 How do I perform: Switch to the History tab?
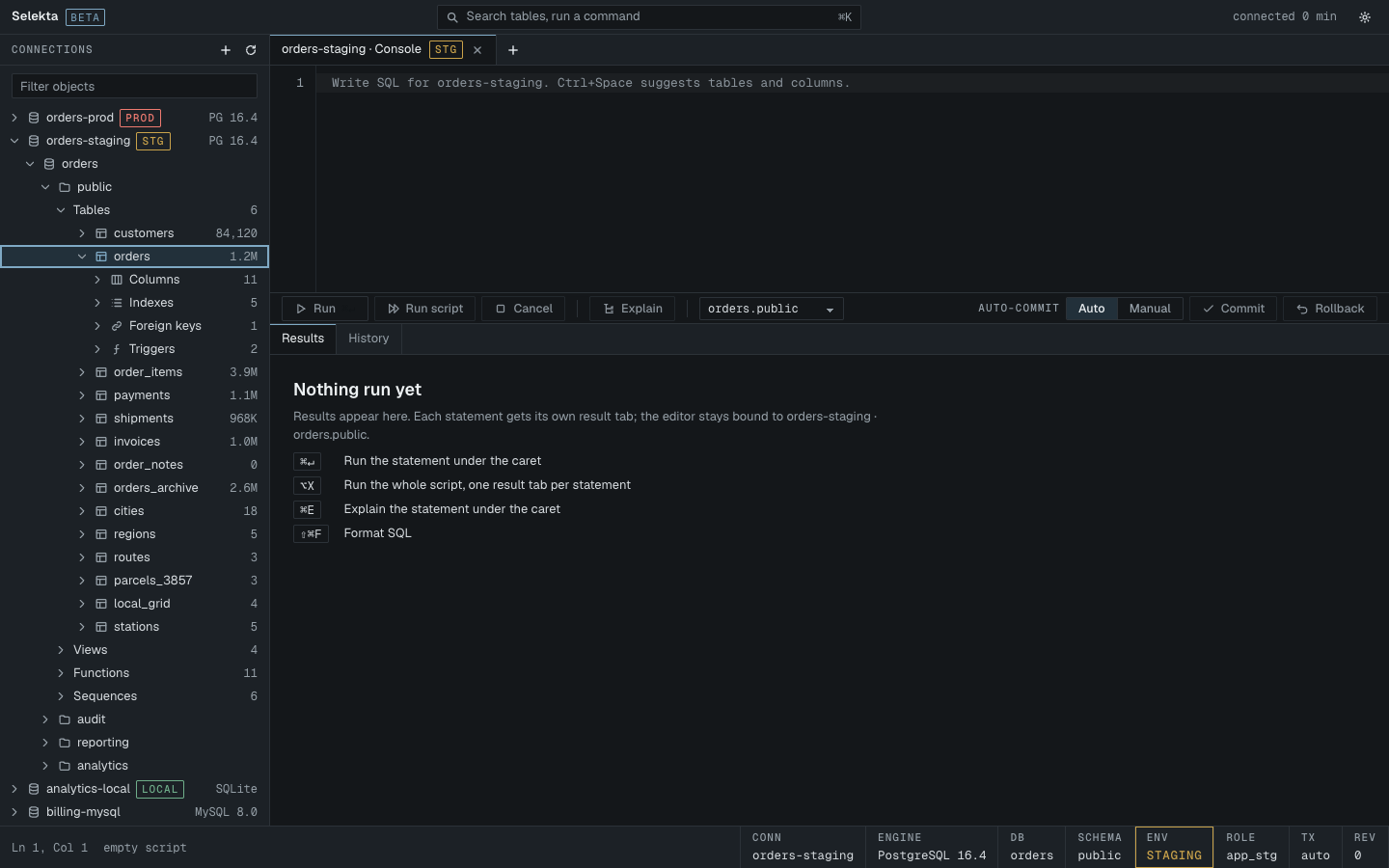(368, 339)
